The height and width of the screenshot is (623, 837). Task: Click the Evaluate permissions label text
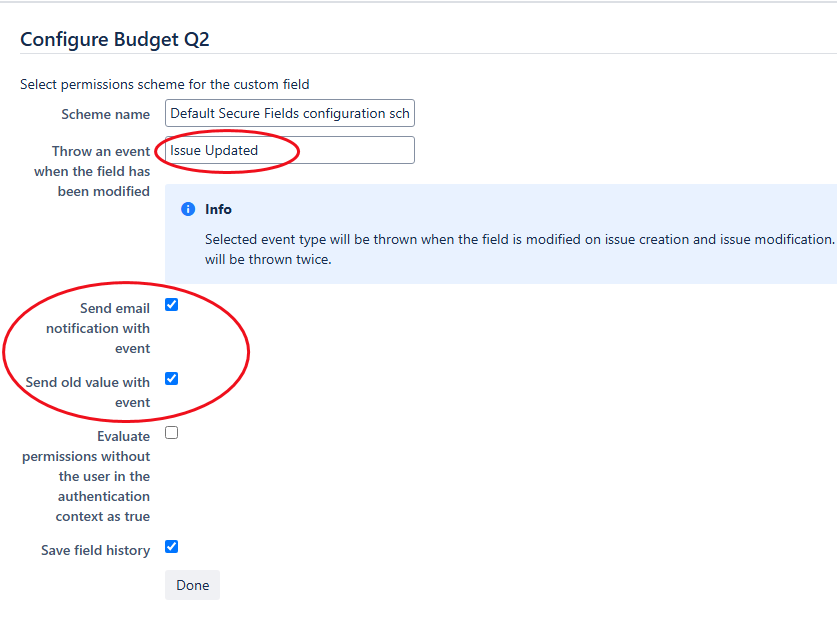click(86, 476)
